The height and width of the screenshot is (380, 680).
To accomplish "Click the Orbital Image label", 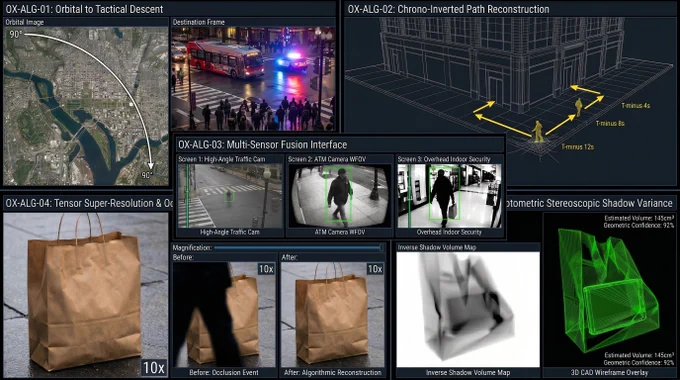I will [x=24, y=22].
